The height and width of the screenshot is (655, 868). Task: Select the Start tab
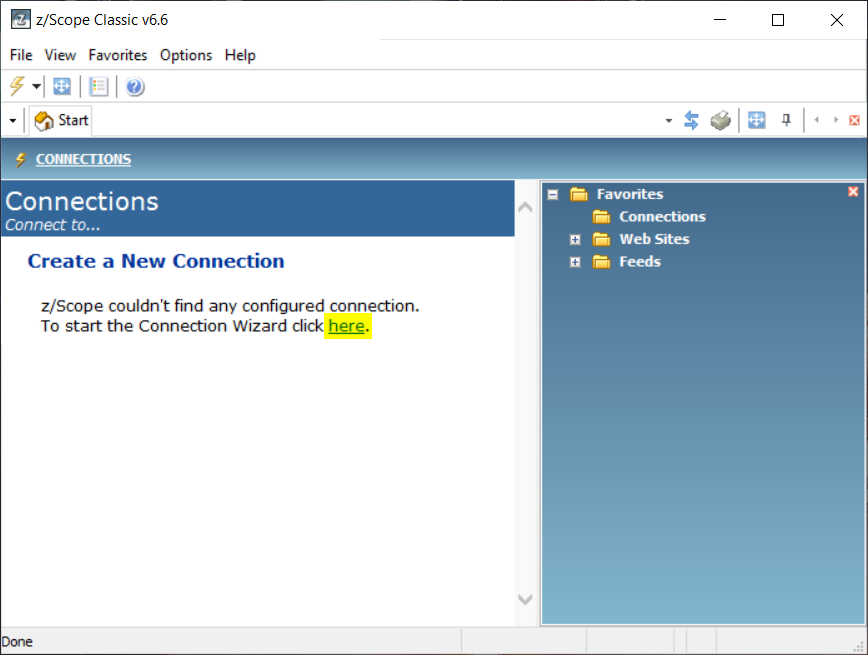coord(61,120)
